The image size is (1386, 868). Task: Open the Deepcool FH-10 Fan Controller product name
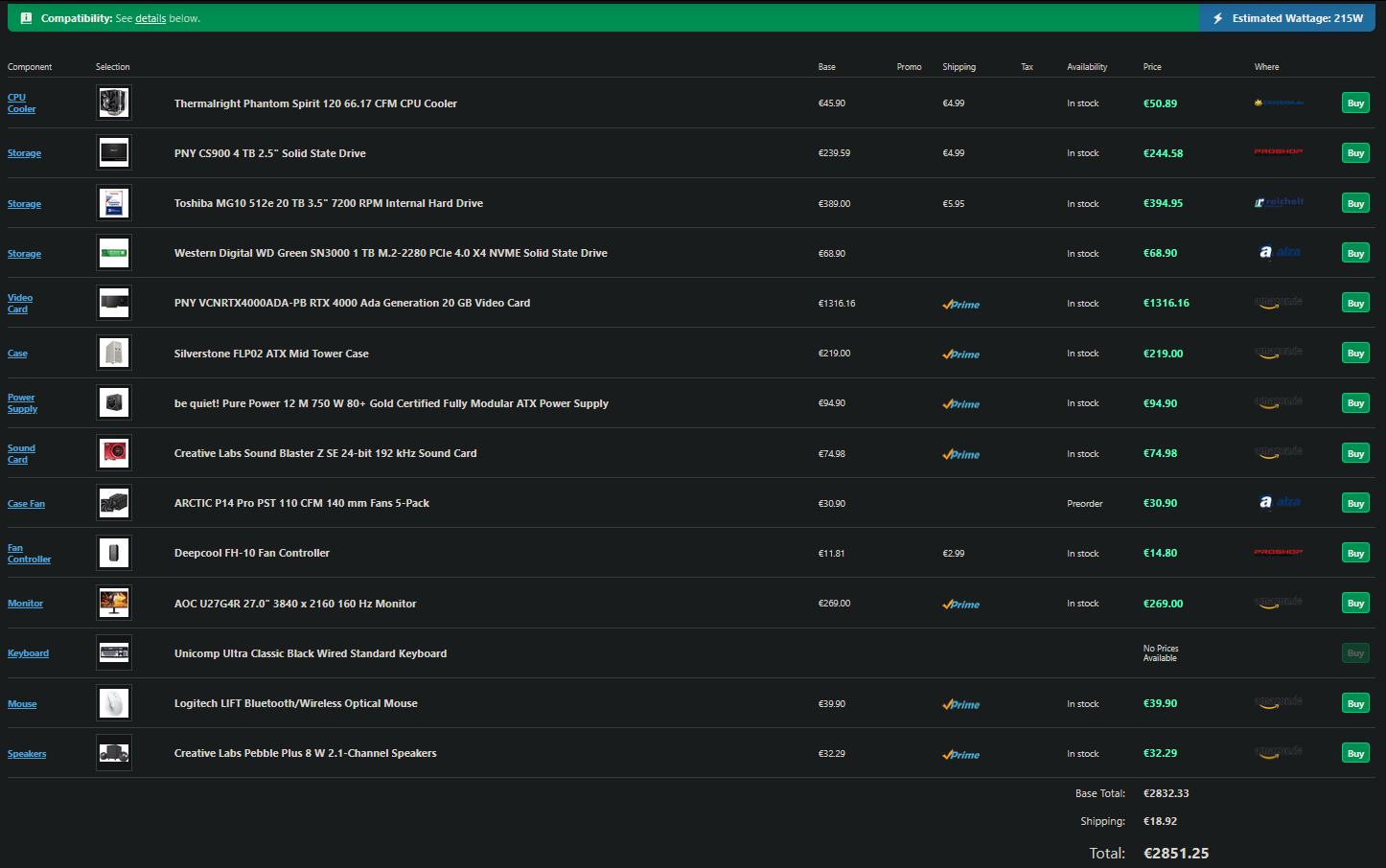tap(252, 553)
